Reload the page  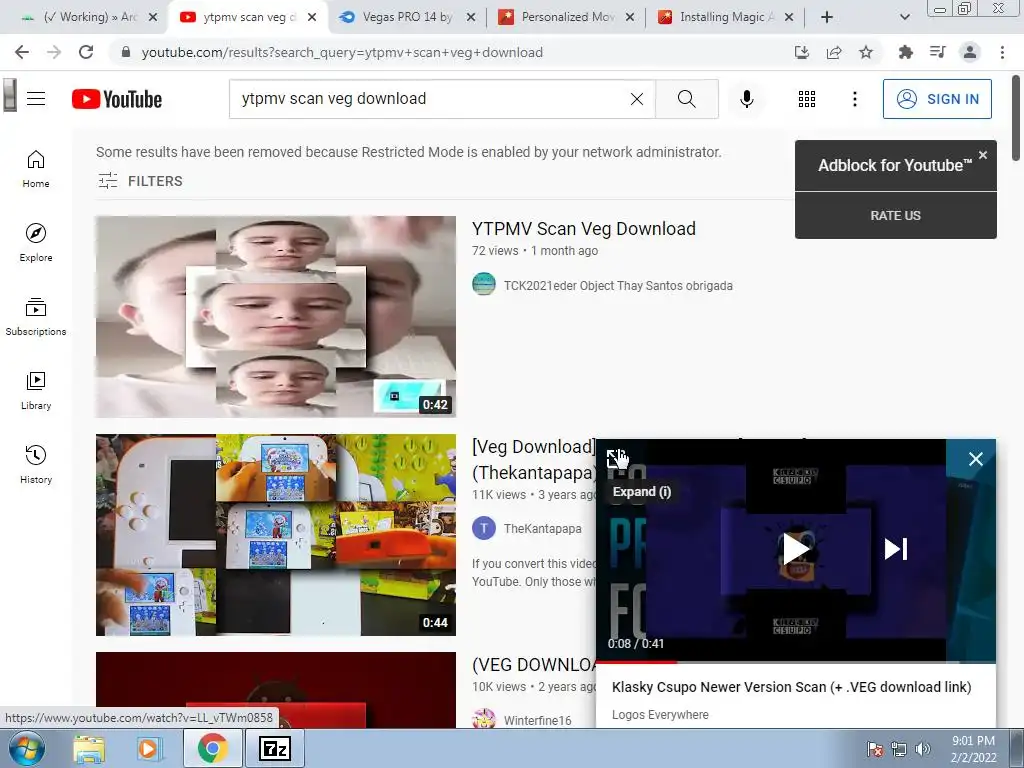pos(86,52)
